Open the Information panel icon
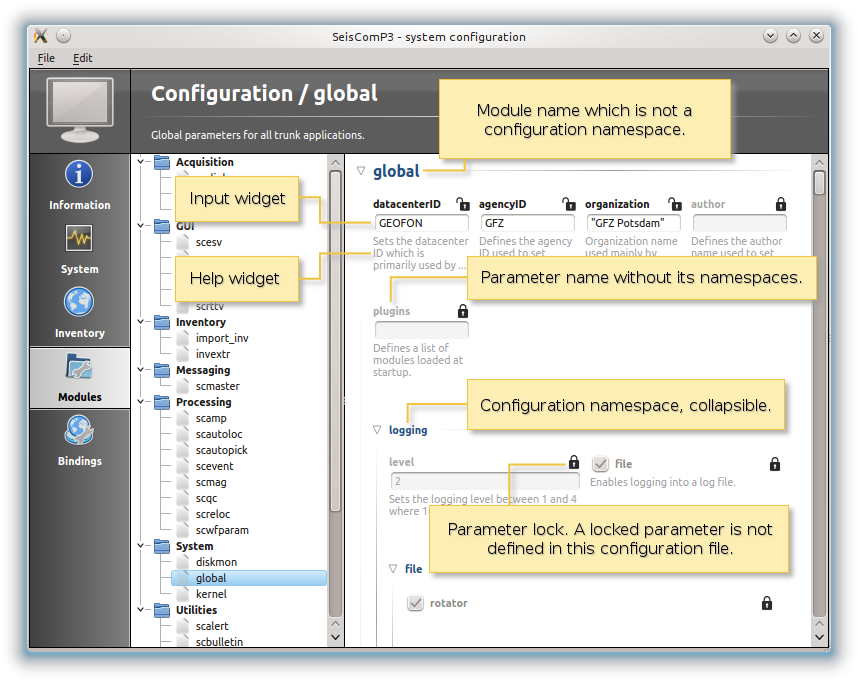The width and height of the screenshot is (858, 681). pyautogui.click(x=79, y=174)
